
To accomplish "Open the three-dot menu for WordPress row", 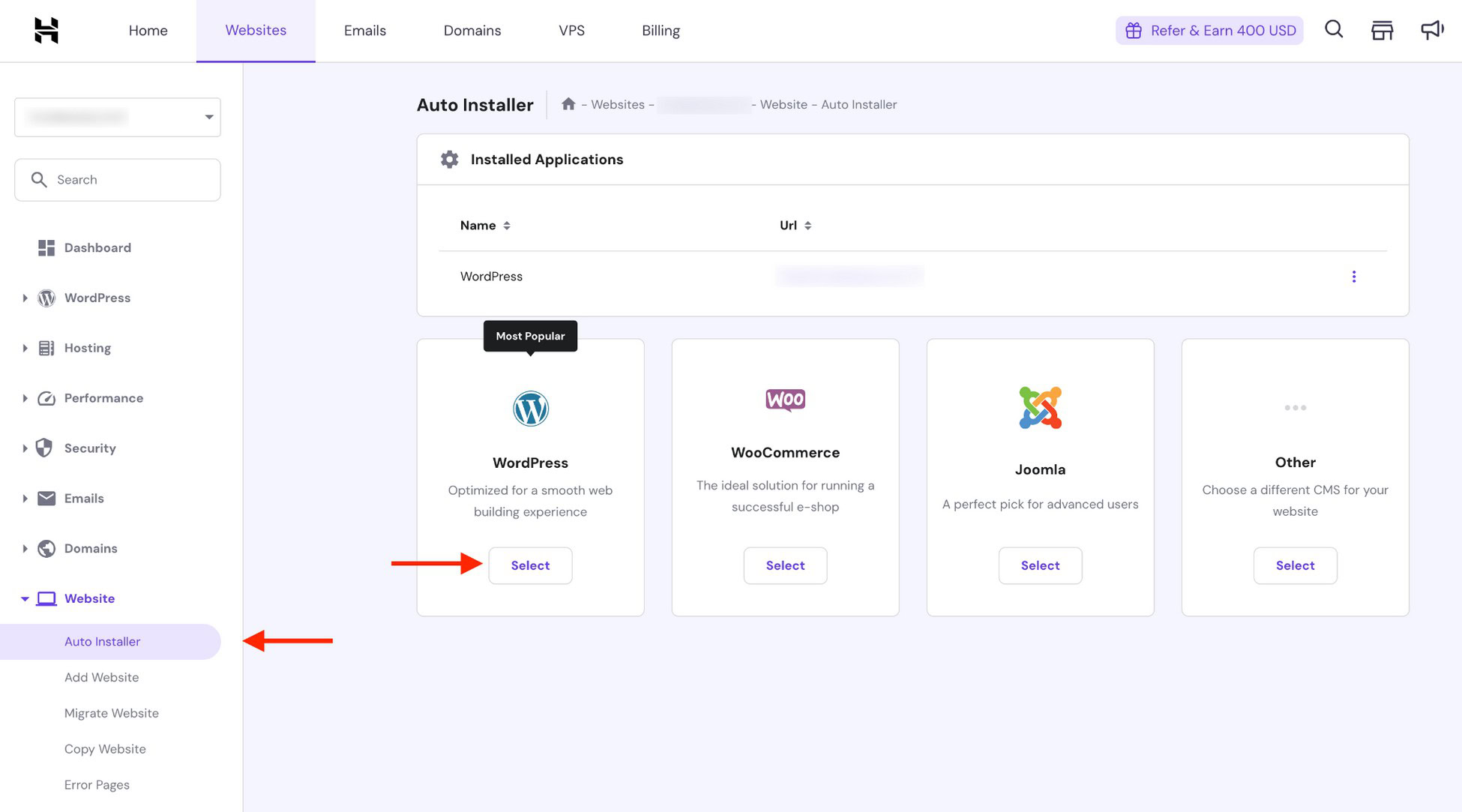I will 1354,277.
